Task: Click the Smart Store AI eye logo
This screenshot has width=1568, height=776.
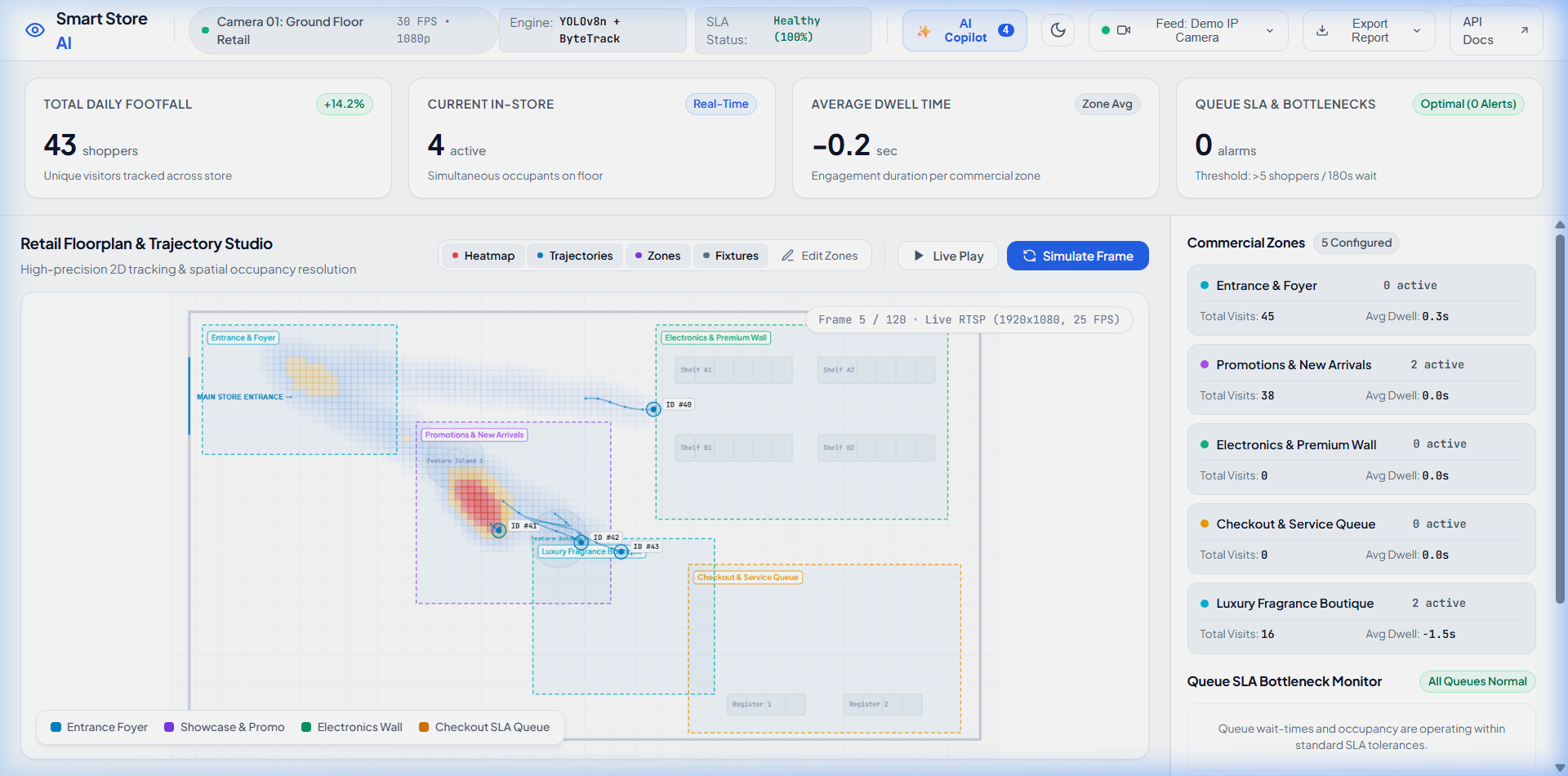Action: point(35,30)
